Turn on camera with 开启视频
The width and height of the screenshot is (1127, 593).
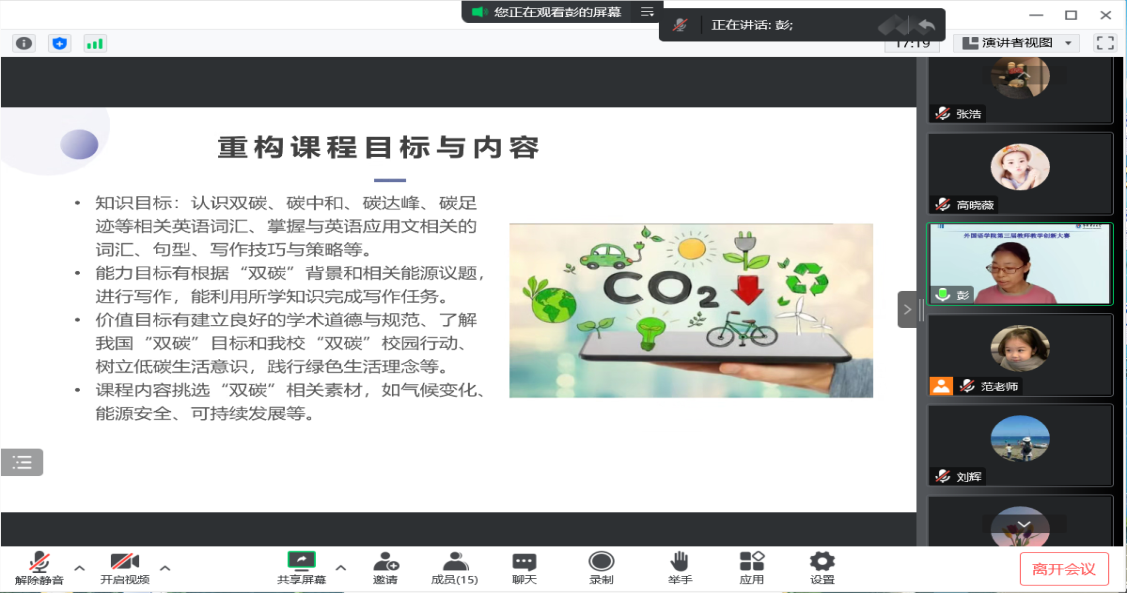pos(125,567)
